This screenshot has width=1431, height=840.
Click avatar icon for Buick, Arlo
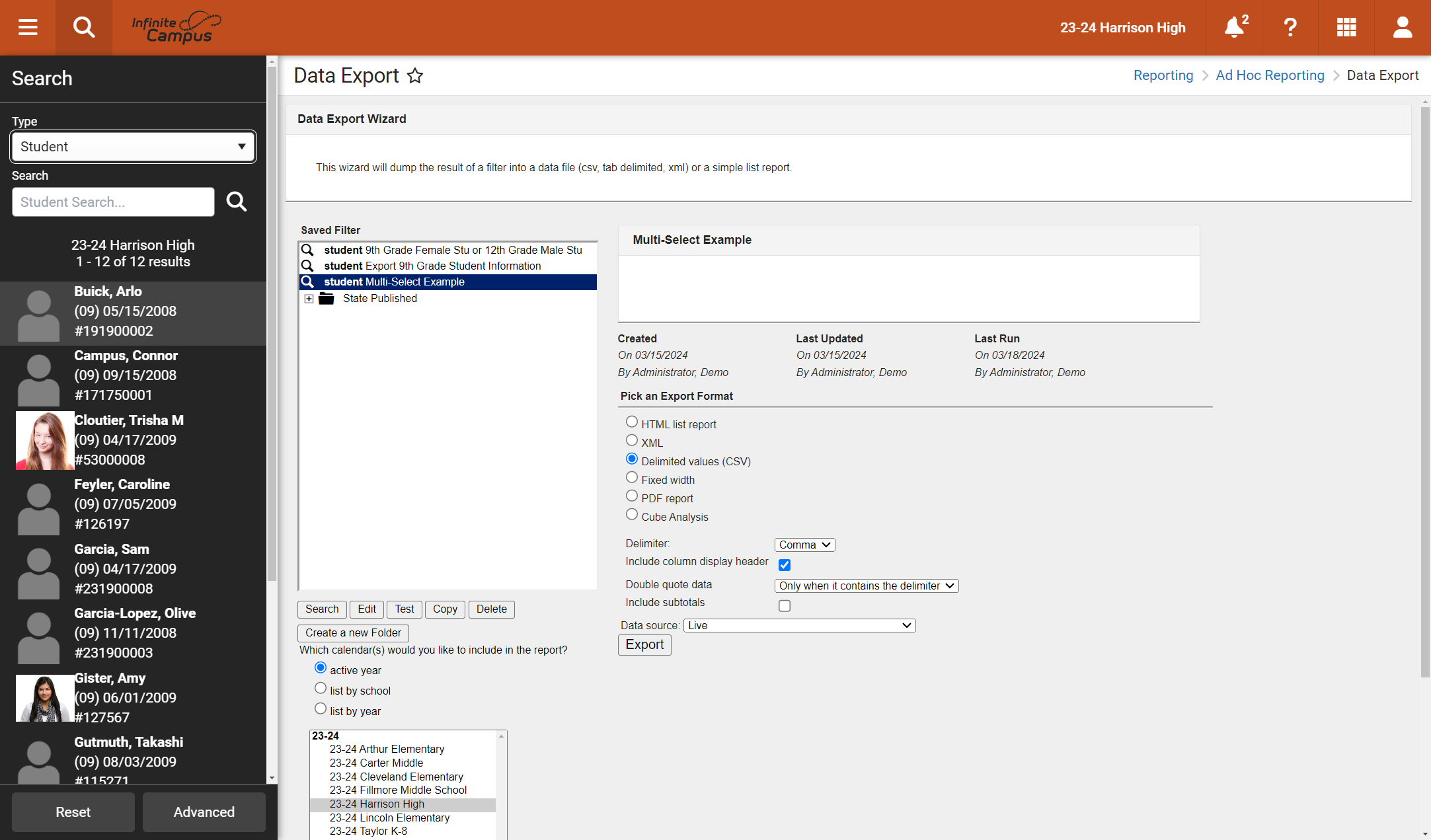(x=38, y=315)
